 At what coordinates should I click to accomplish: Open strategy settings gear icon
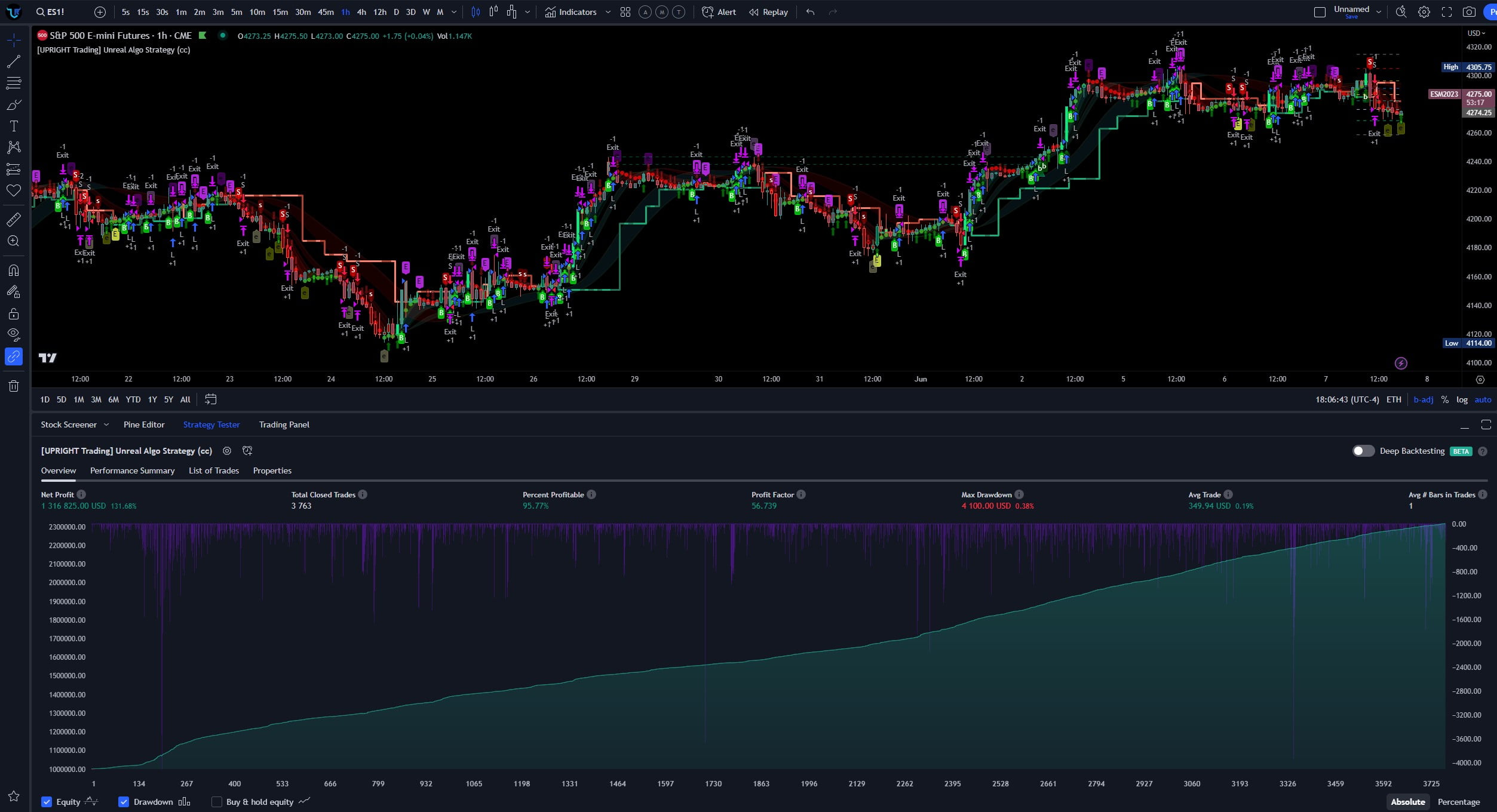click(227, 451)
